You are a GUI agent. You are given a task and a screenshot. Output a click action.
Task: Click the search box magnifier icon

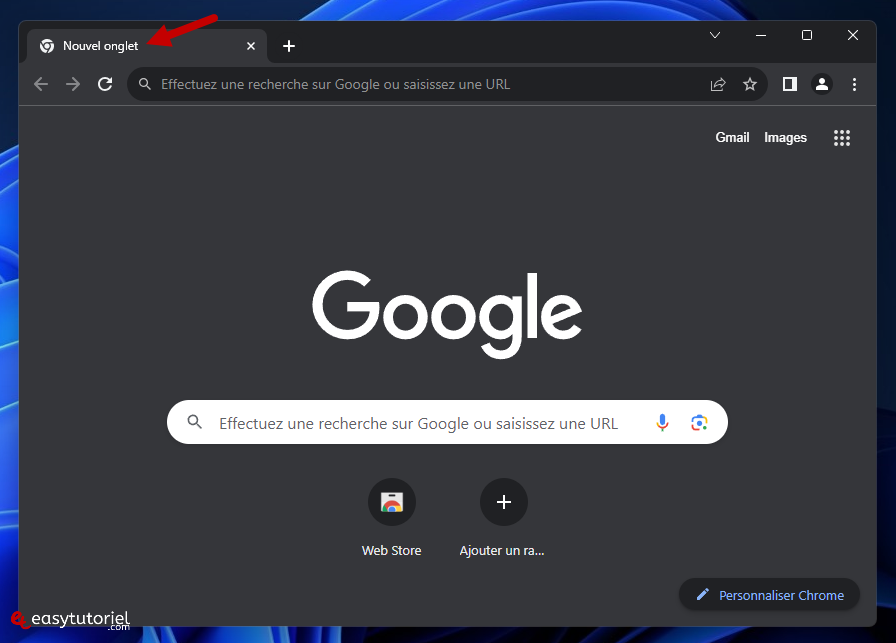pos(195,422)
